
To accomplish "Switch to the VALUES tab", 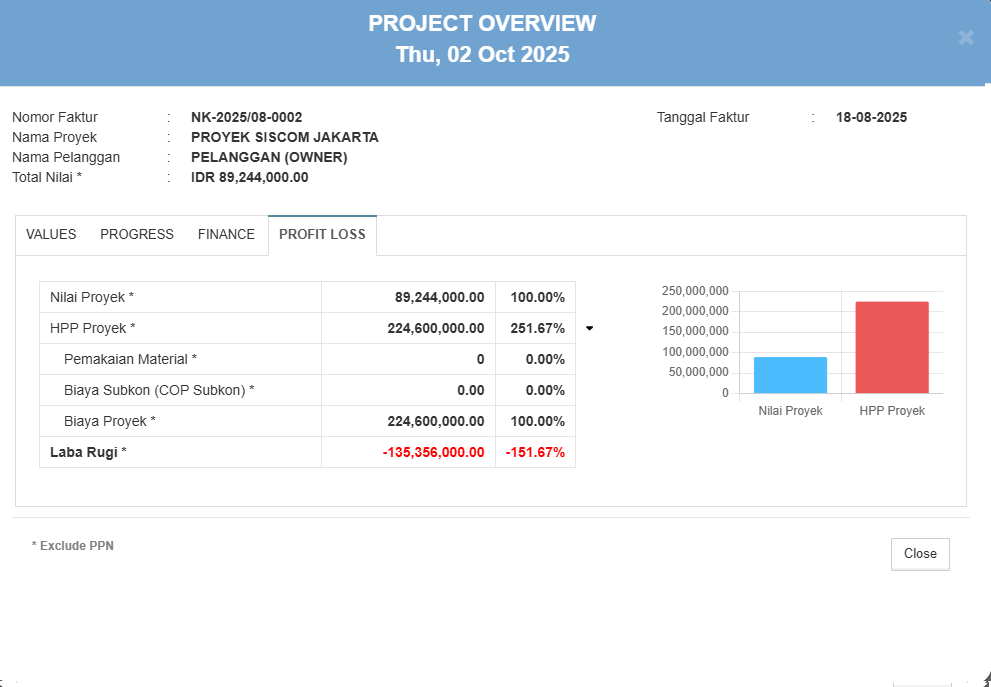I will 51,235.
